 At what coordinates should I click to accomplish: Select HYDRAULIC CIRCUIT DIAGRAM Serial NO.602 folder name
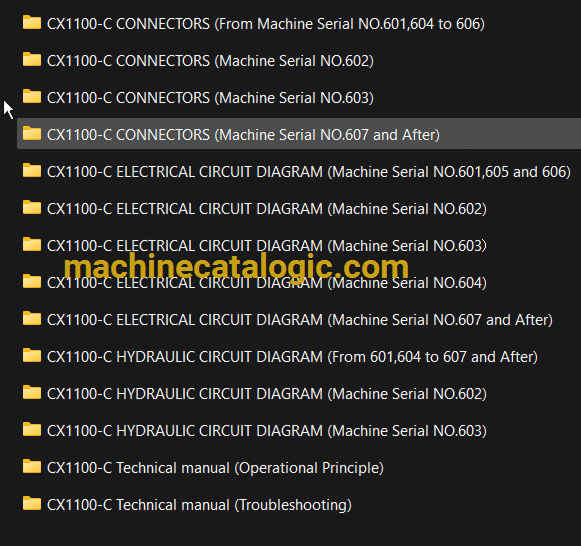(x=267, y=394)
